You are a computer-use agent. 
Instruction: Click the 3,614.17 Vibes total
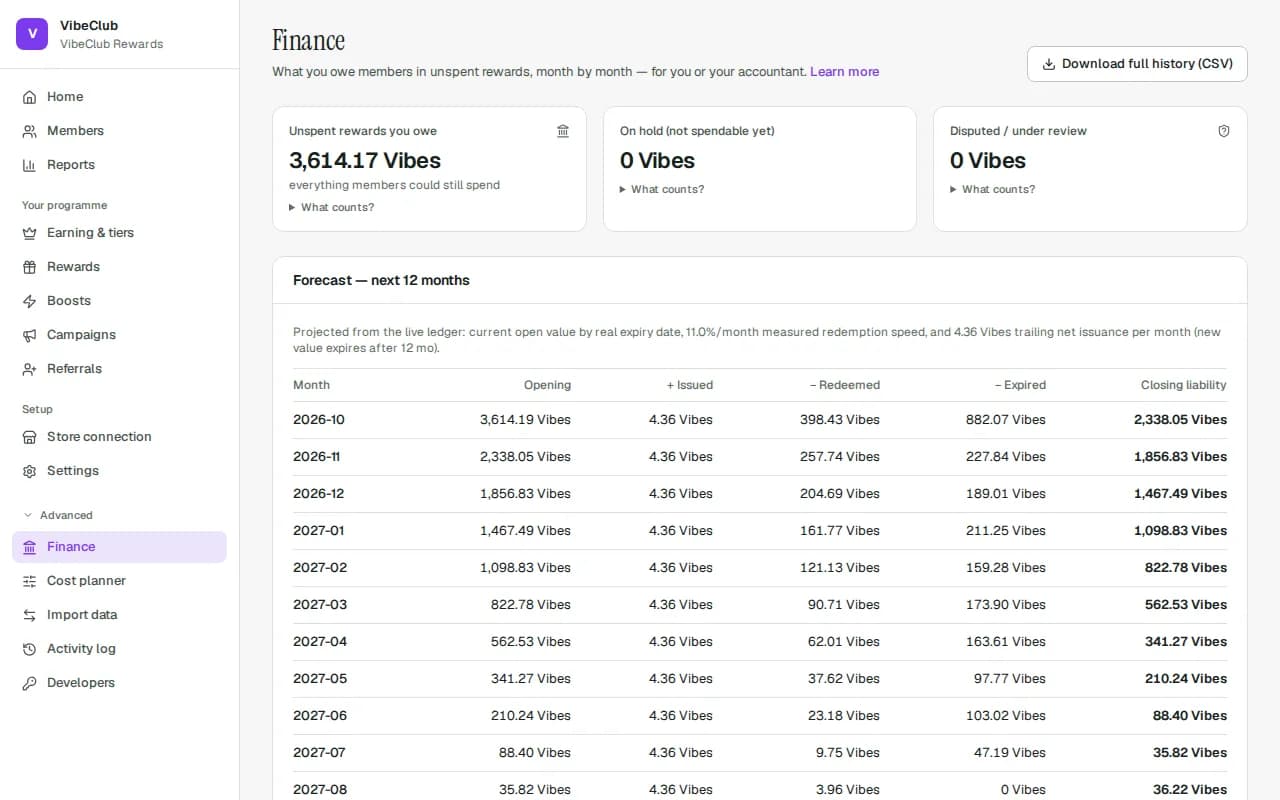[365, 161]
